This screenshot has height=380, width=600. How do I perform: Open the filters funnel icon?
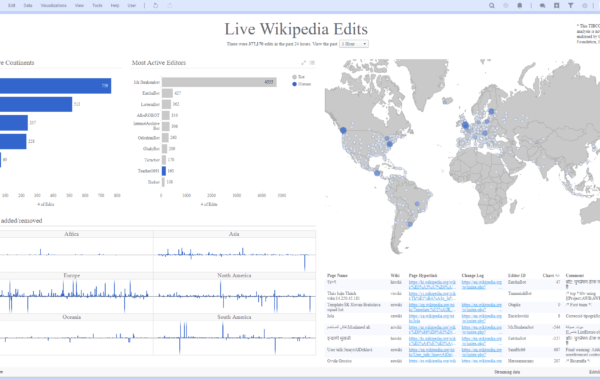tap(571, 5)
